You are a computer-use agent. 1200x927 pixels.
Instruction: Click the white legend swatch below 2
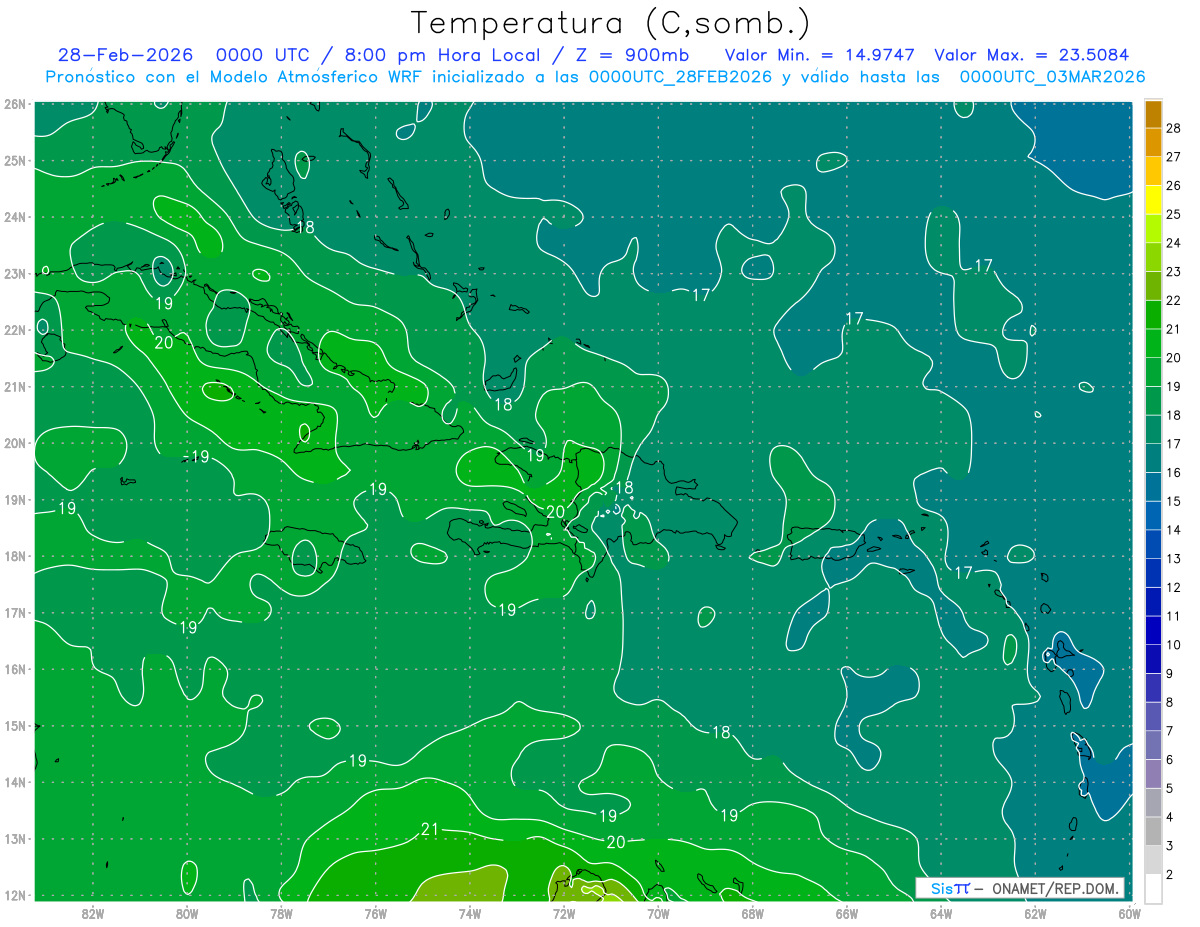(1153, 889)
